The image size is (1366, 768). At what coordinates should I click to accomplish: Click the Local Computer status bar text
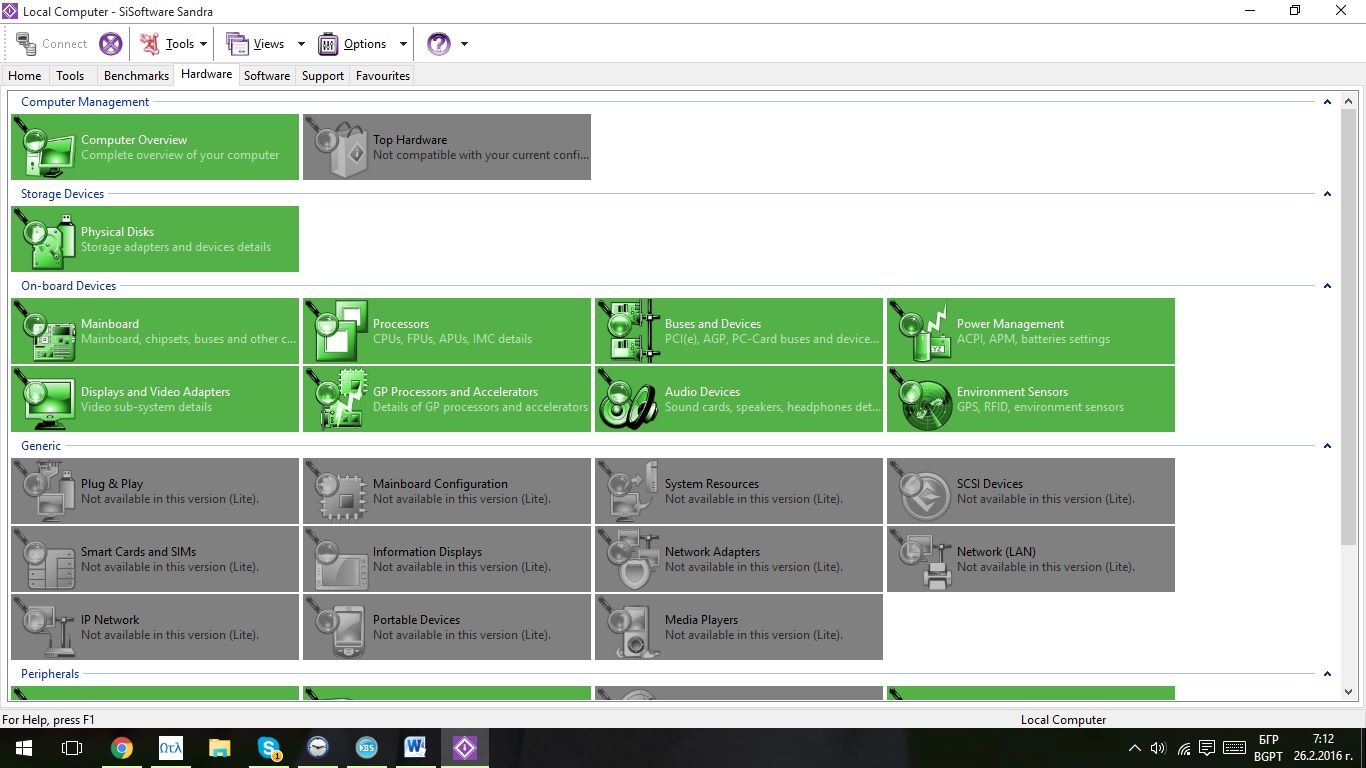pyautogui.click(x=1063, y=720)
